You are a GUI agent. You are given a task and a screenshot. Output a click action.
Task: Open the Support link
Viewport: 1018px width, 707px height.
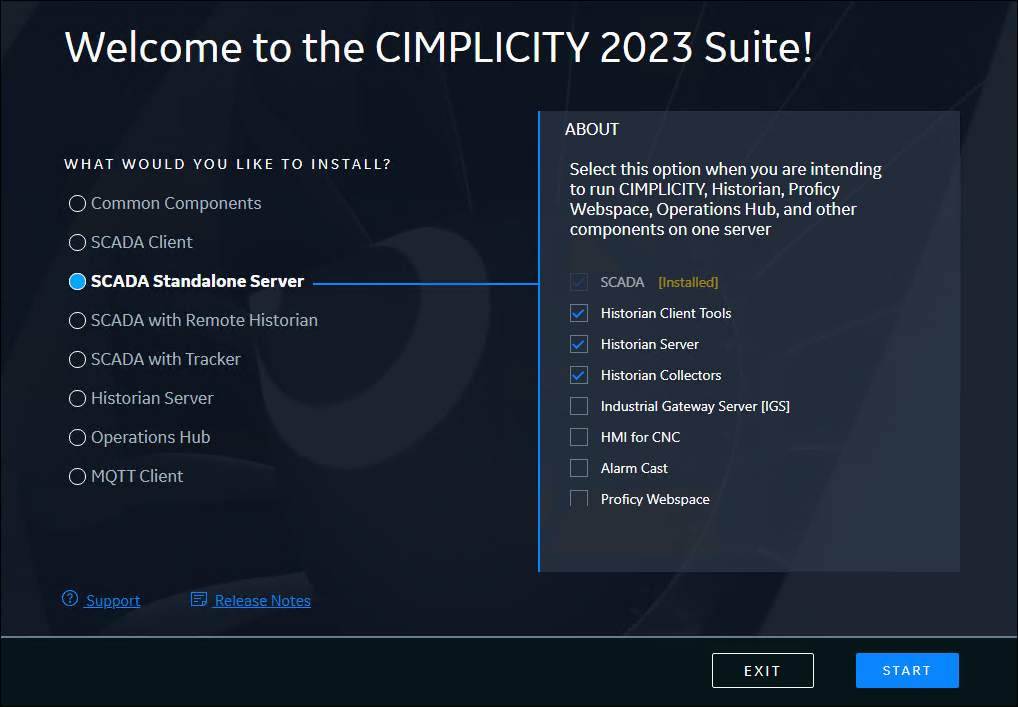(113, 601)
